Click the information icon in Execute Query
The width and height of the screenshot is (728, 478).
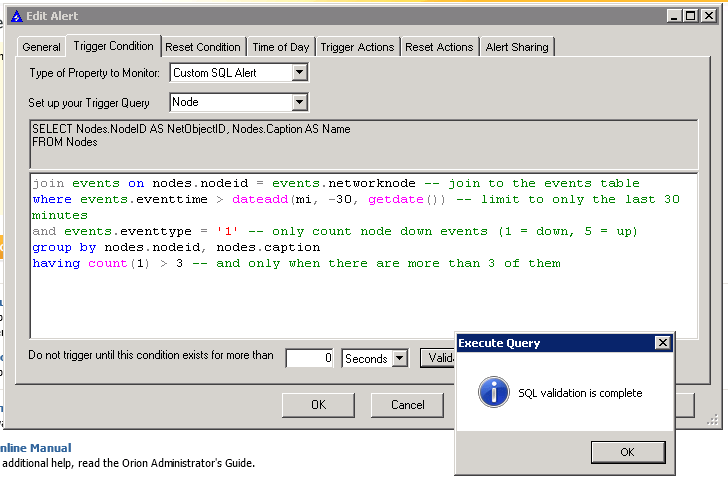pyautogui.click(x=494, y=392)
